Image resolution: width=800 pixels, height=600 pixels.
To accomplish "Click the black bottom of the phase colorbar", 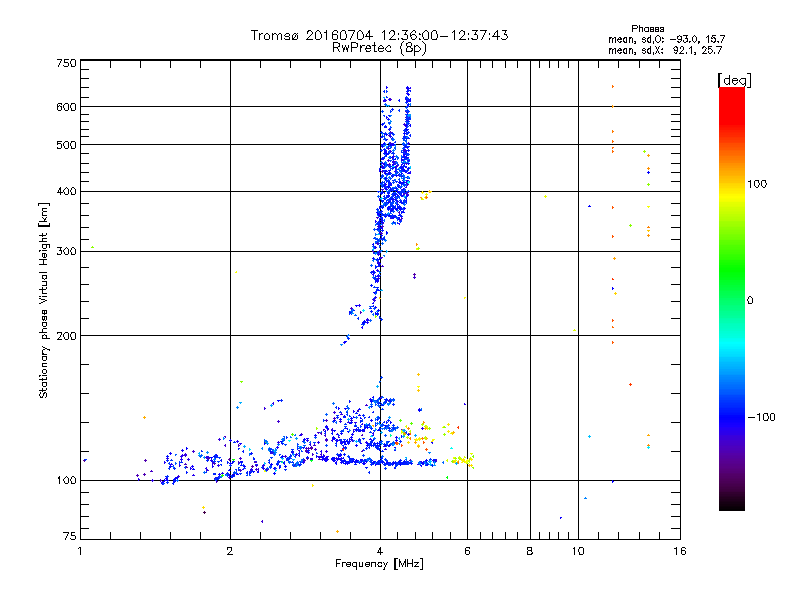I will (x=732, y=503).
